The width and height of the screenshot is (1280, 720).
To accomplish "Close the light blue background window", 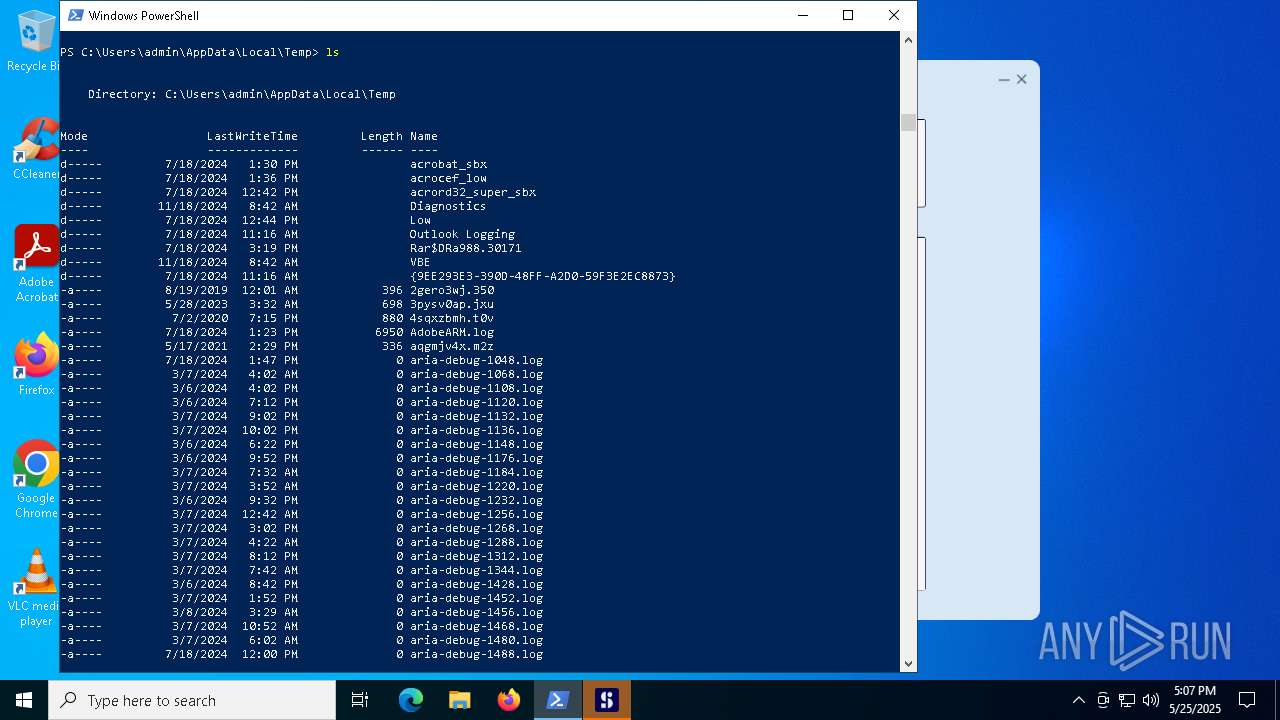I will pos(1022,79).
